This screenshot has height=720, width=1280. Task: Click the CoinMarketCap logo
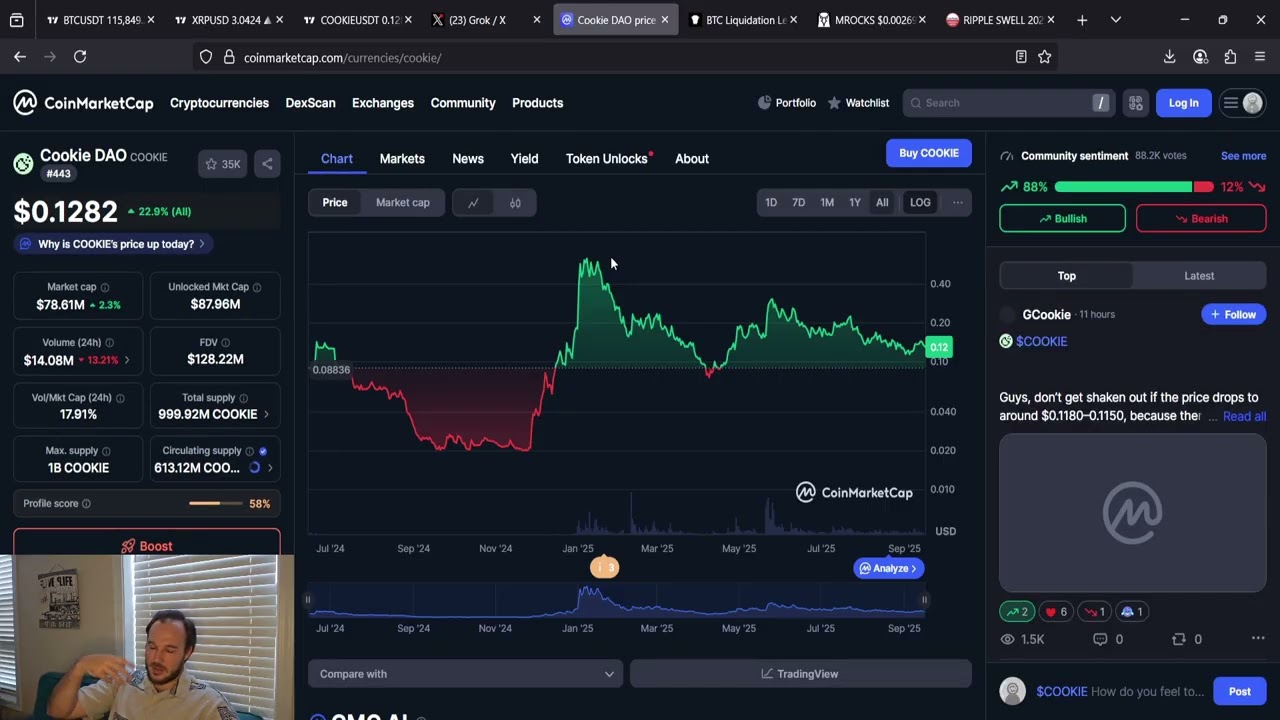pos(84,103)
